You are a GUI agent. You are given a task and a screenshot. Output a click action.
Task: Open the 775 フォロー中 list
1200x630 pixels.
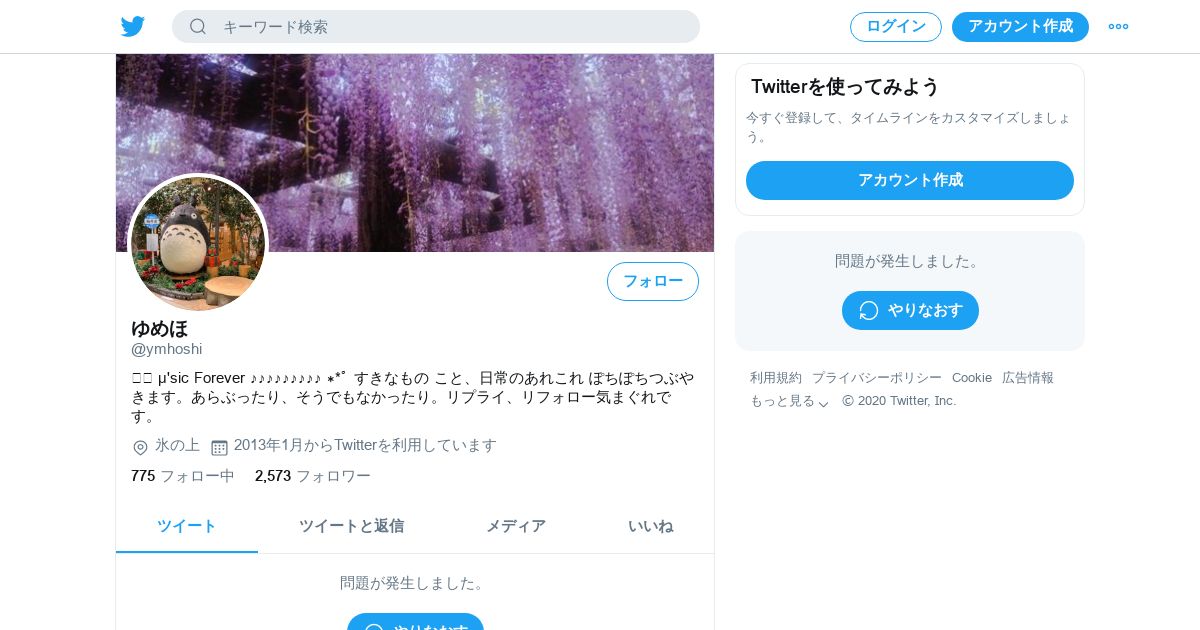point(183,476)
